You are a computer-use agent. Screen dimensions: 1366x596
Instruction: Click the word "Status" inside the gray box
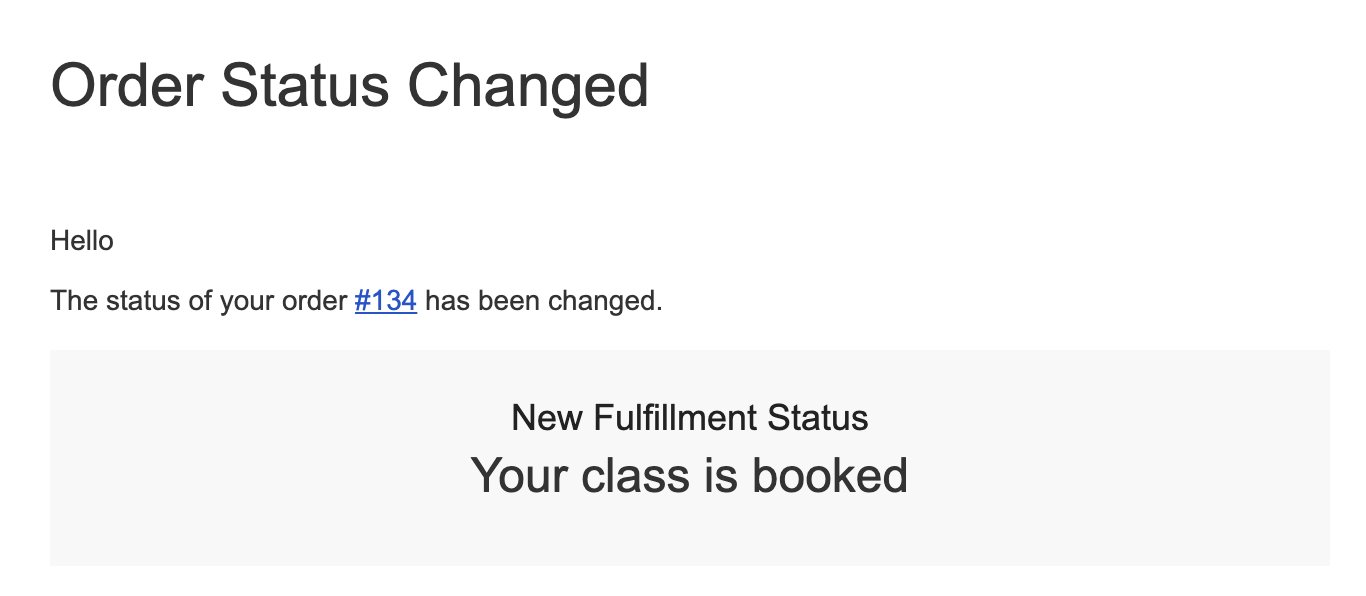coord(818,417)
